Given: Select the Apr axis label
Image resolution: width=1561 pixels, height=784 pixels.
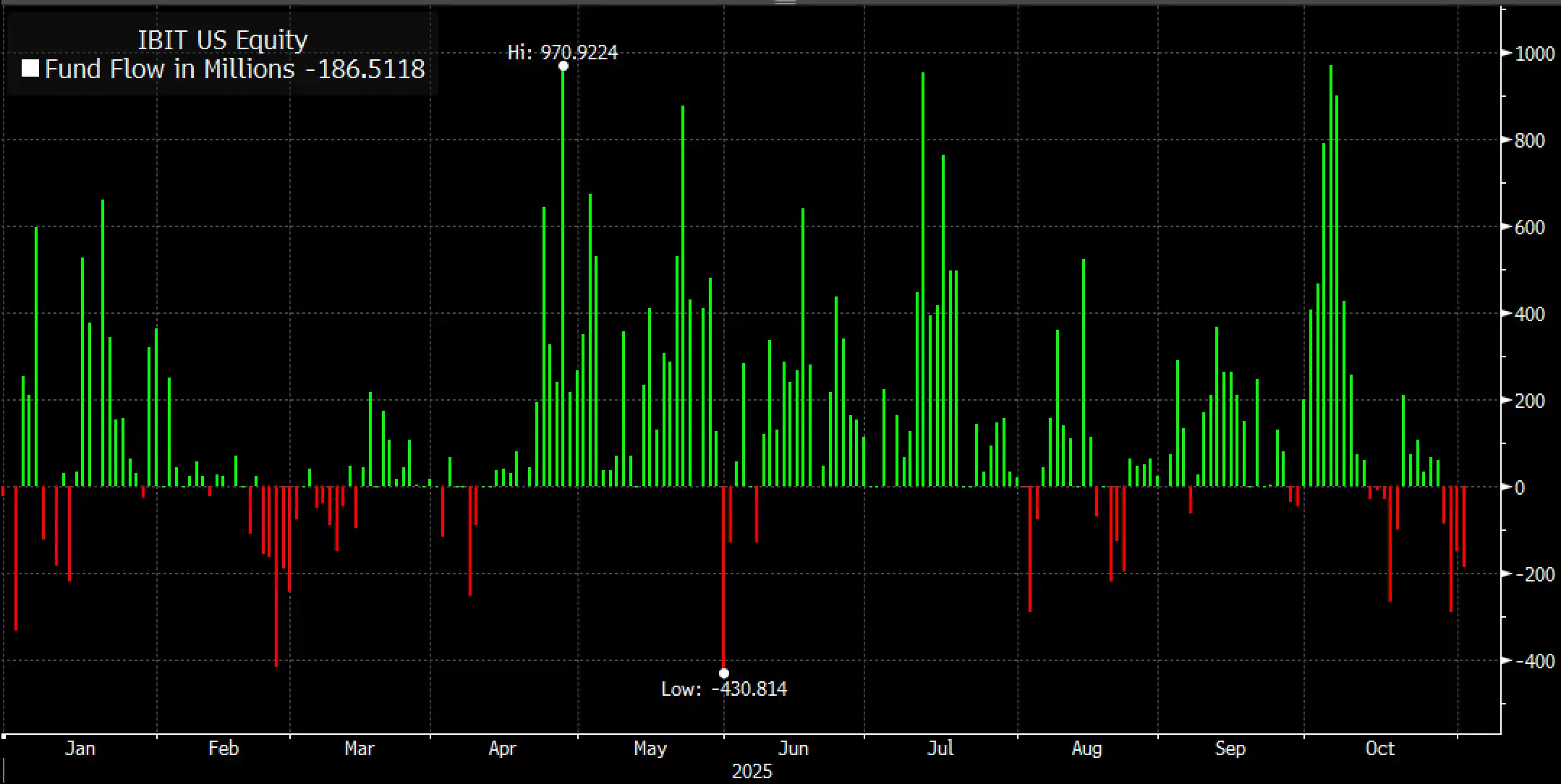Looking at the screenshot, I should point(503,749).
